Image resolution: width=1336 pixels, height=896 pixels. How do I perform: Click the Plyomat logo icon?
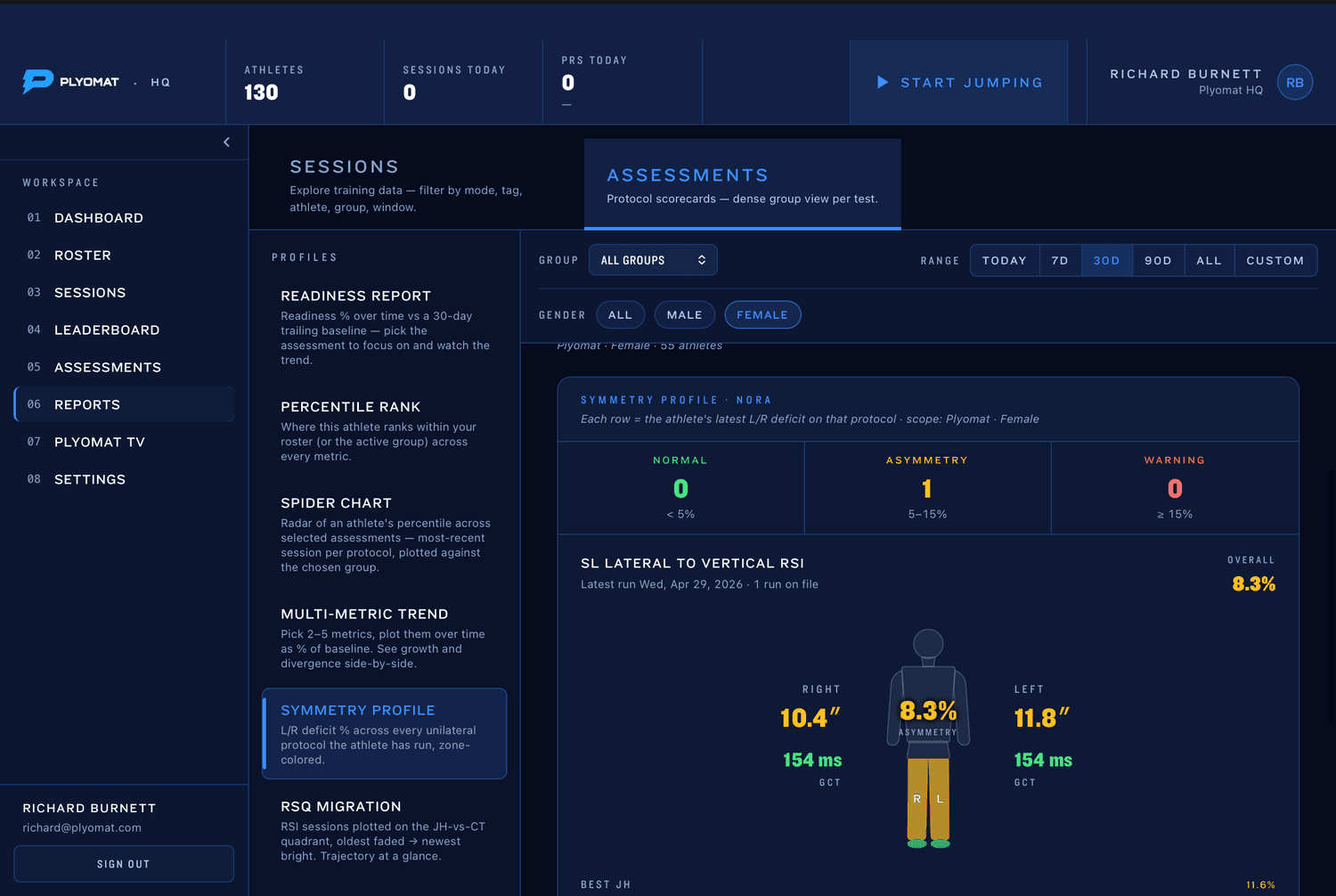(37, 82)
